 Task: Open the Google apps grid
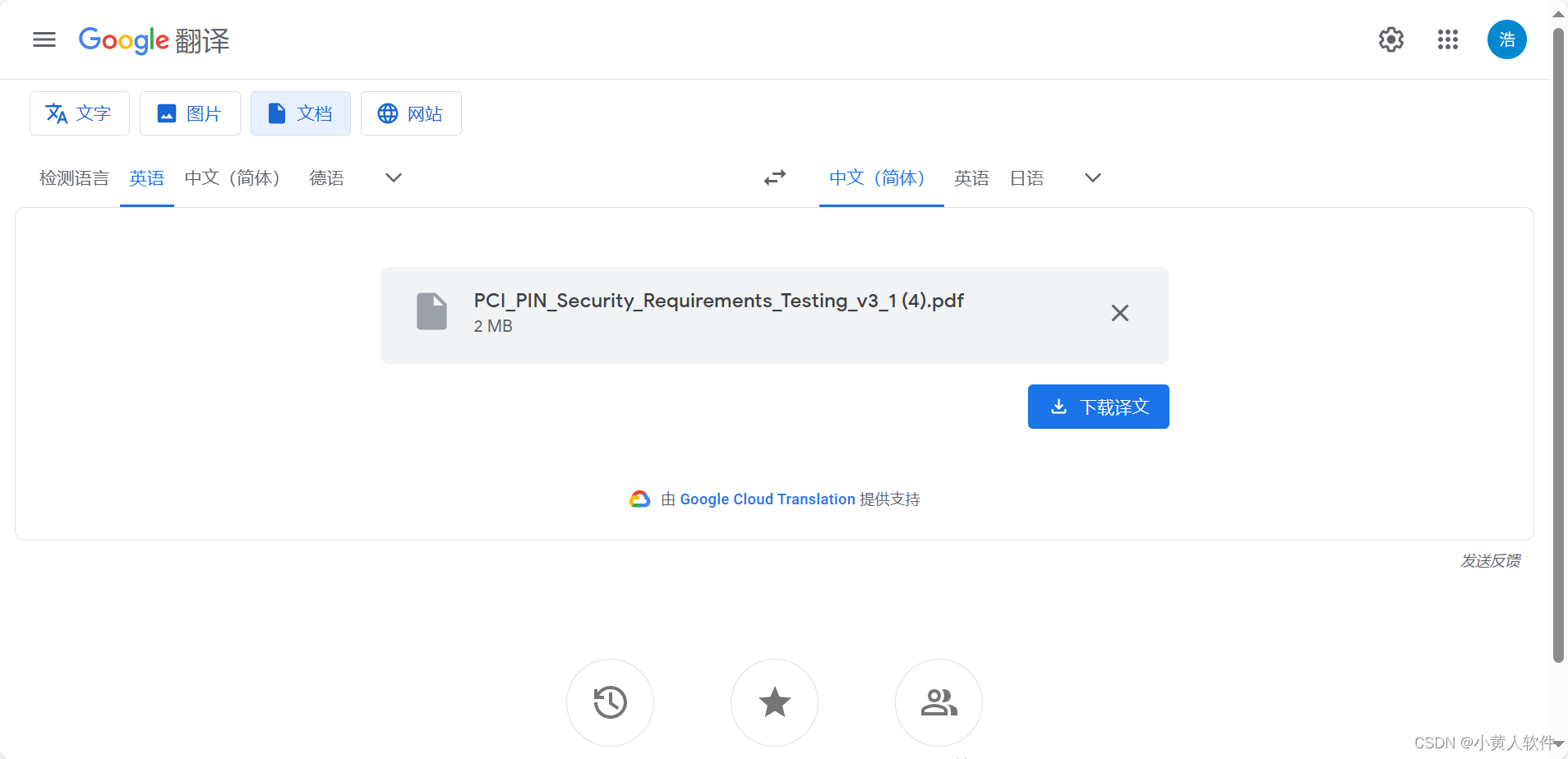point(1448,39)
